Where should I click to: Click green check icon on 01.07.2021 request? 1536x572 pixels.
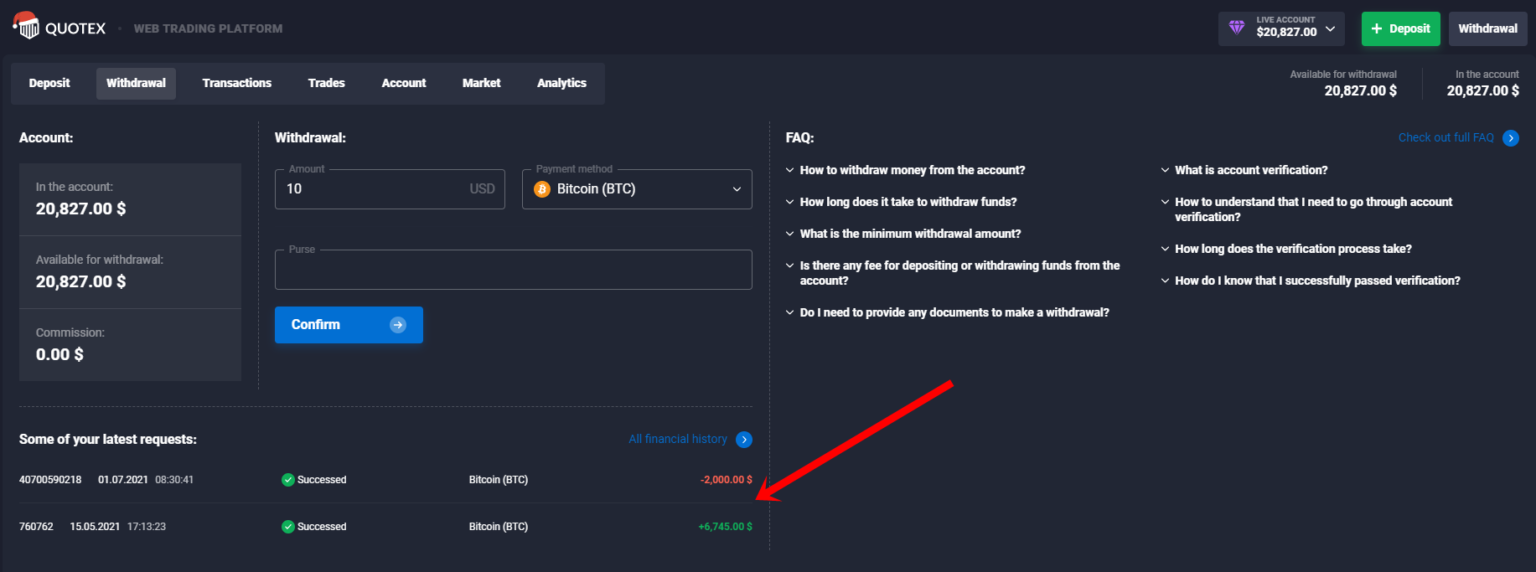288,480
